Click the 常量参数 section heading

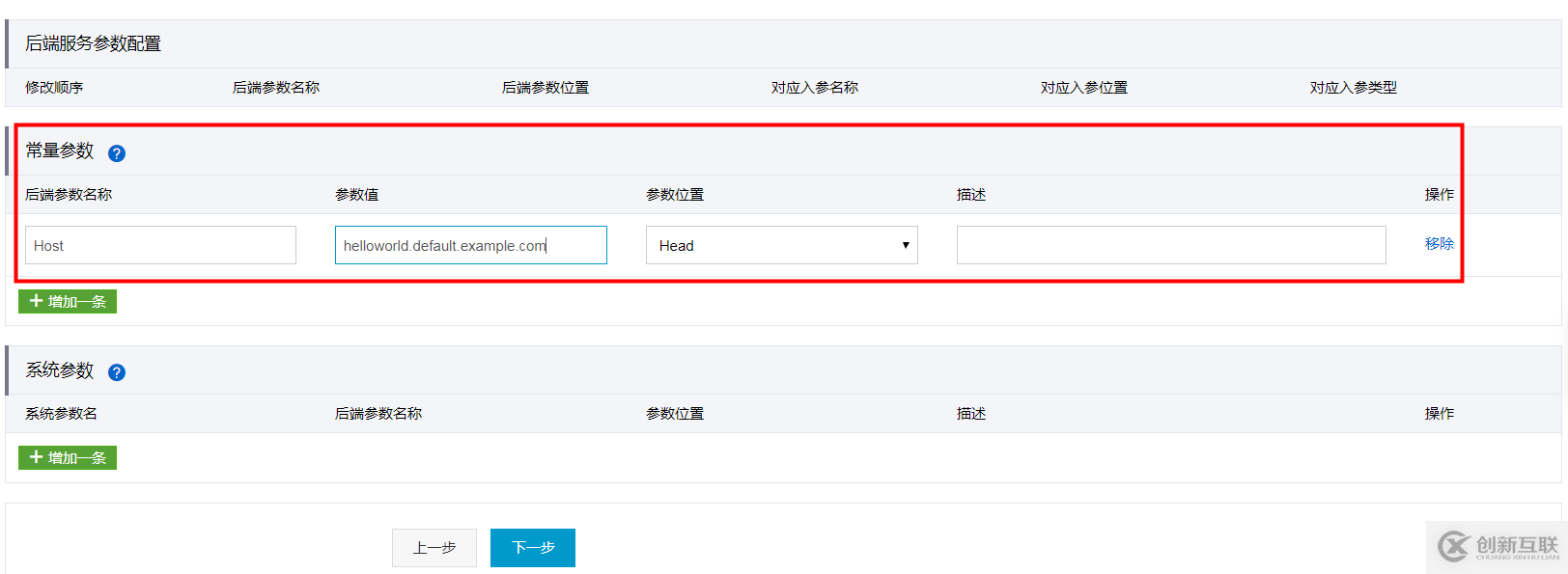pos(60,150)
